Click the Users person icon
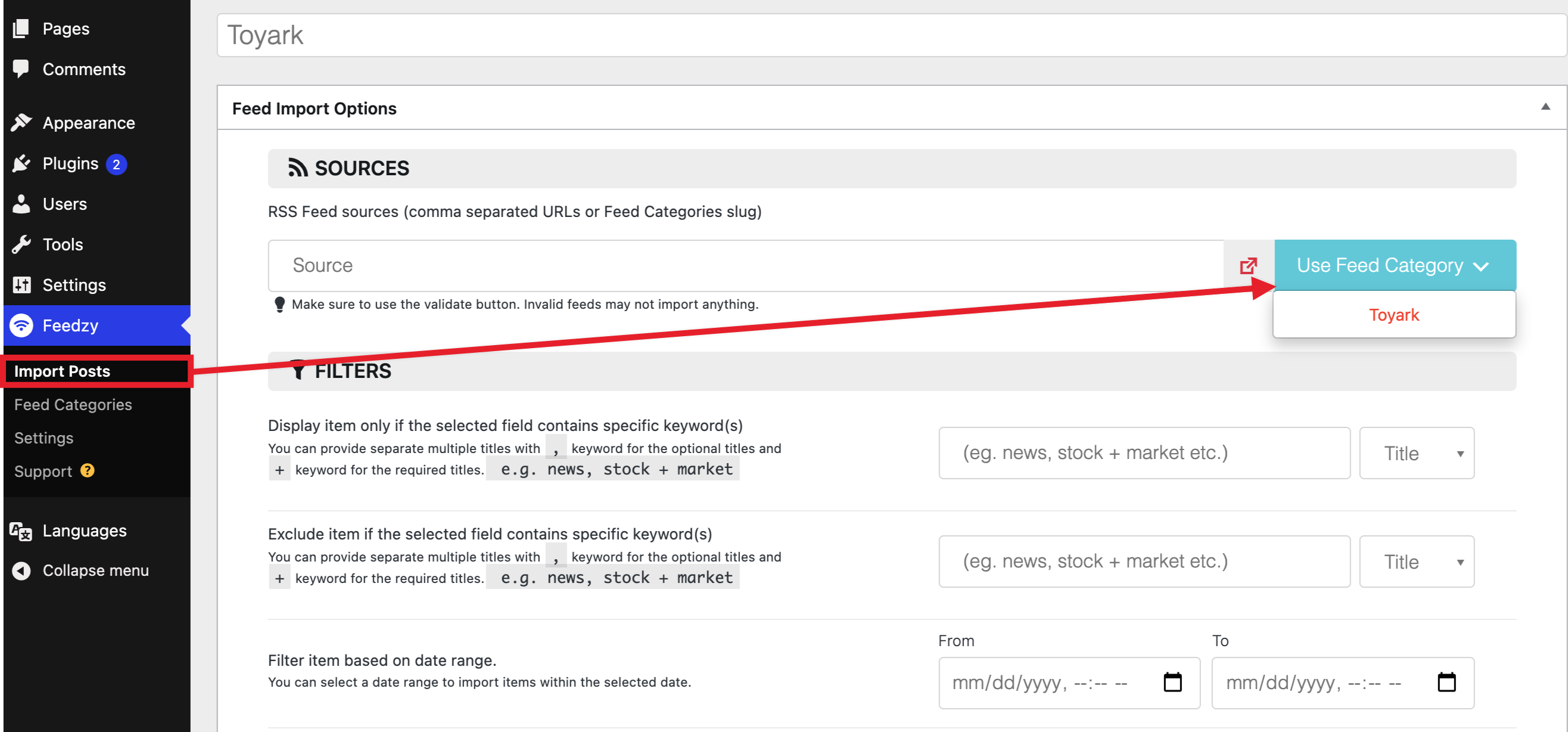1568x732 pixels. click(21, 204)
